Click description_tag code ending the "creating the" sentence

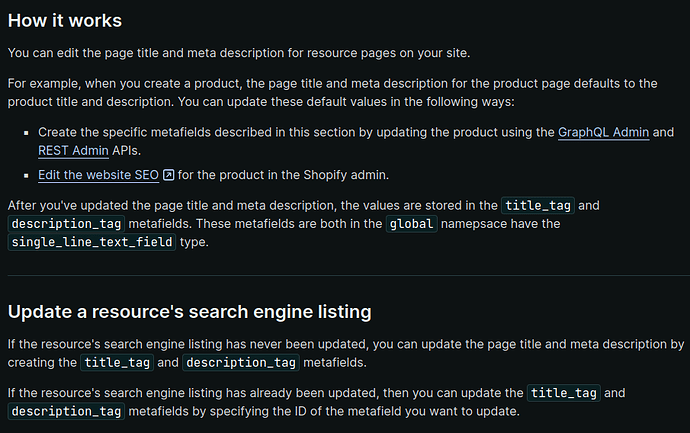240,362
